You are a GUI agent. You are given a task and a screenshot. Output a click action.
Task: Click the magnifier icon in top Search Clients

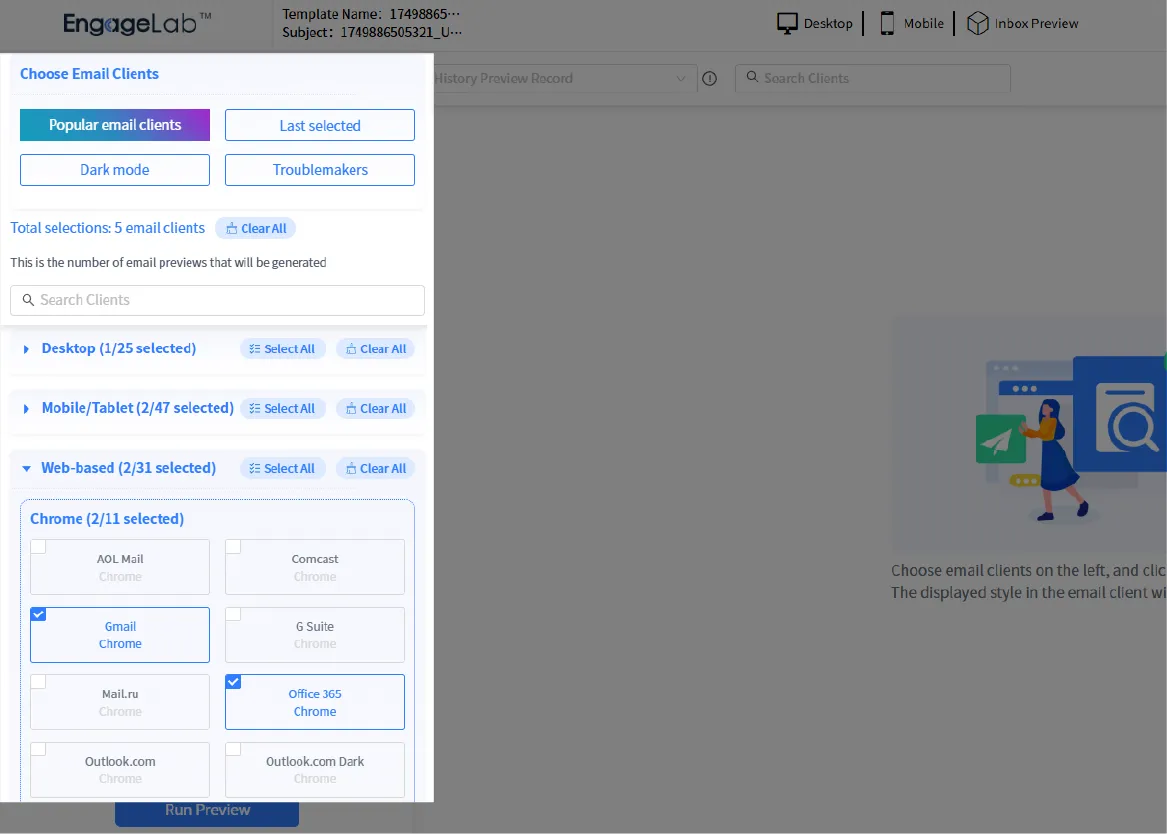tap(752, 78)
